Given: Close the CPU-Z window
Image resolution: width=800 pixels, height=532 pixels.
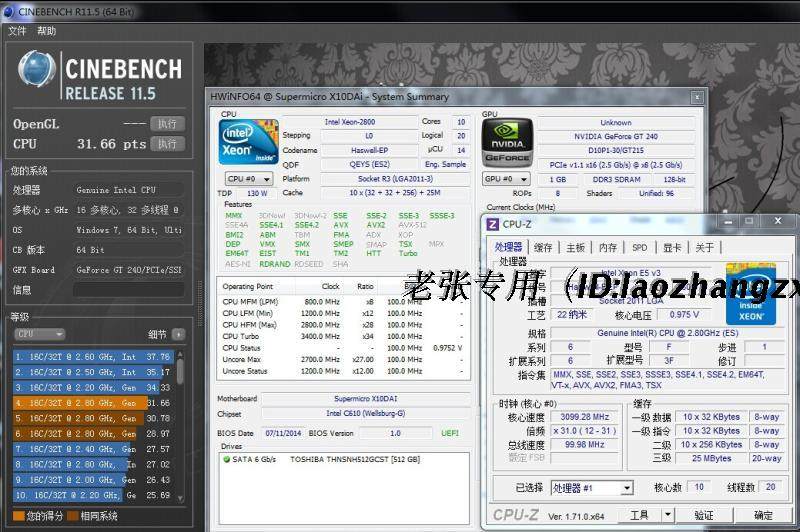Looking at the screenshot, I should point(778,221).
